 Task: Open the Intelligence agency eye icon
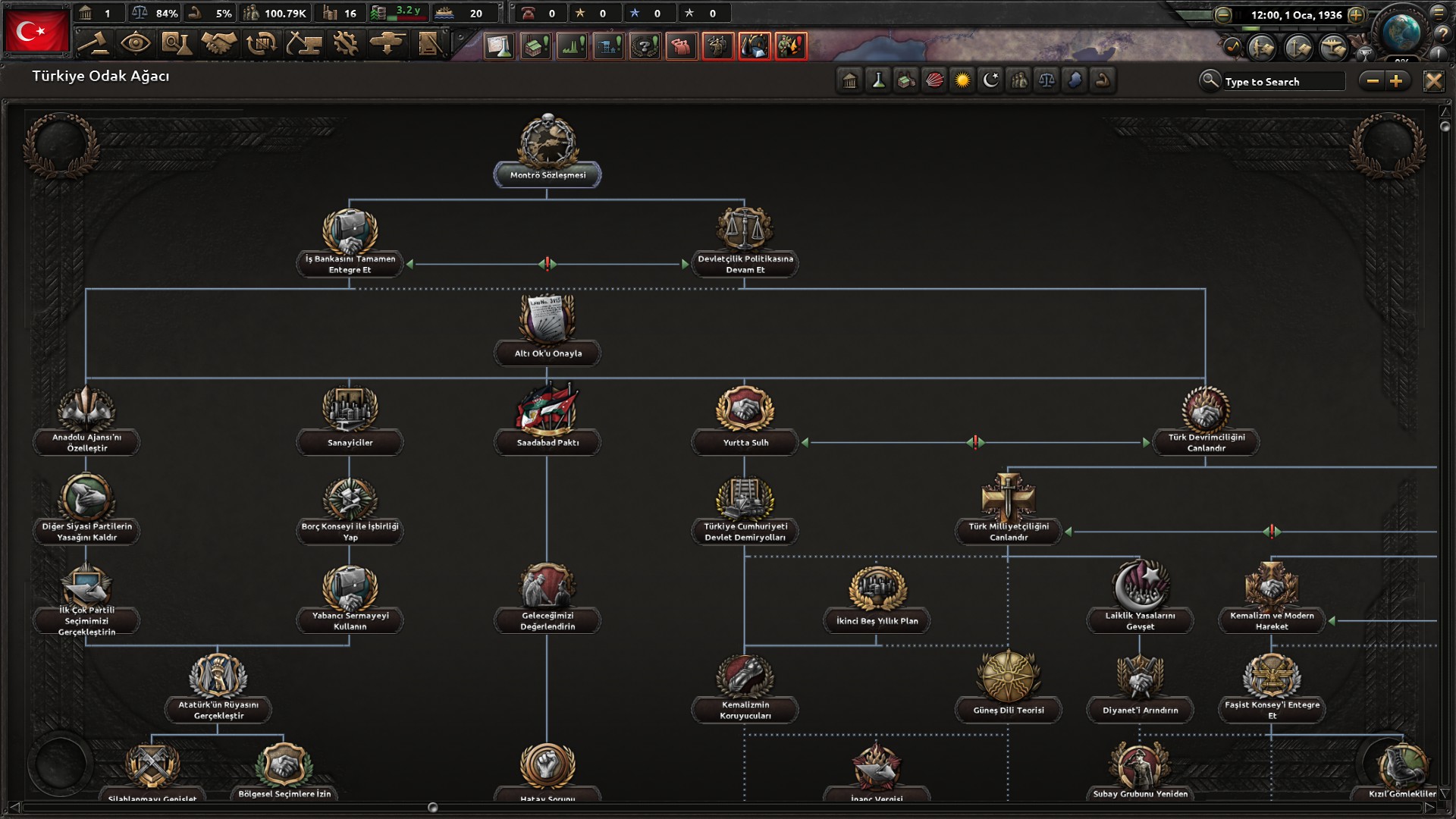(136, 44)
